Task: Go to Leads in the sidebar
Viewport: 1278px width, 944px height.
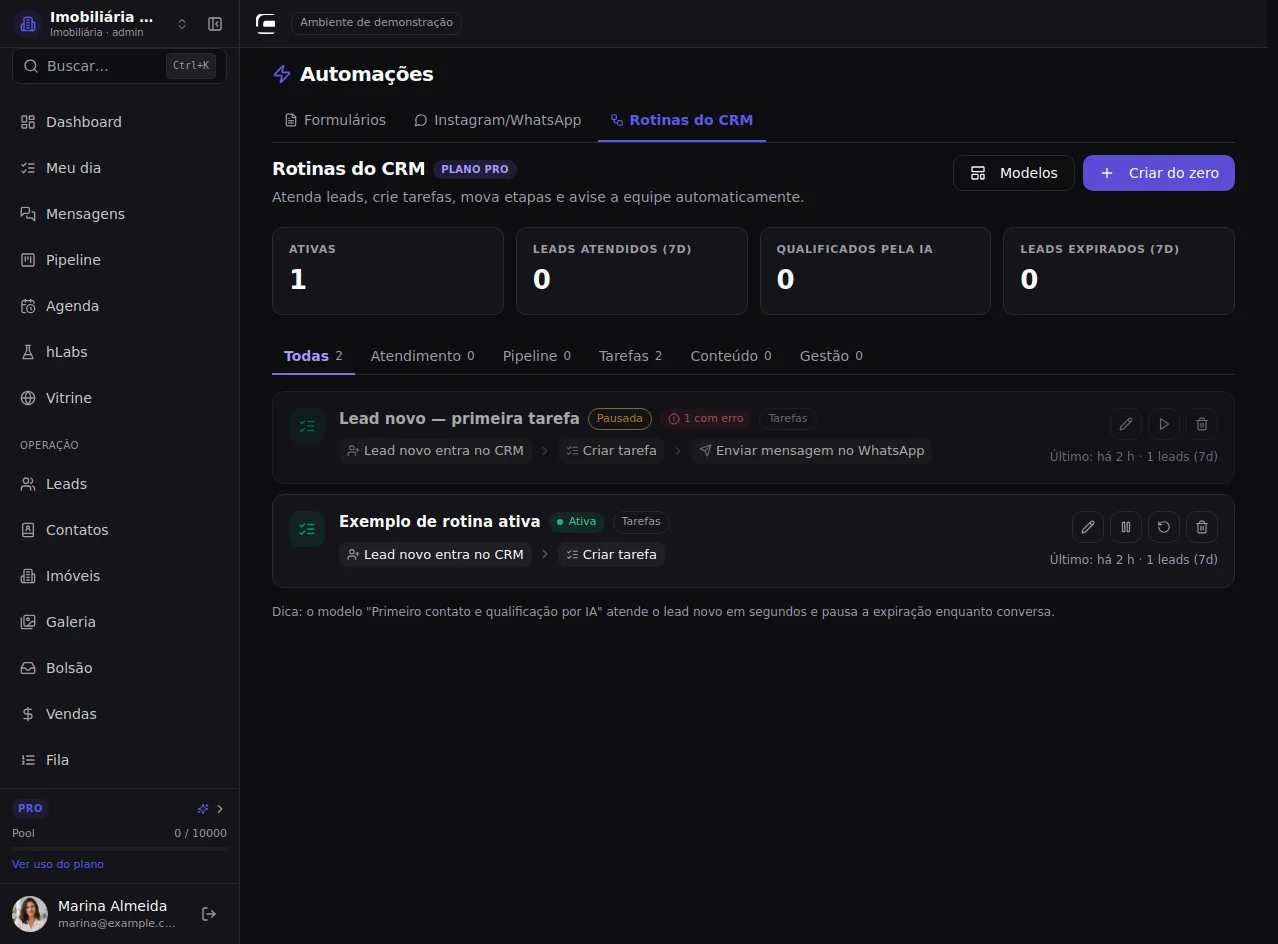Action: point(120,484)
